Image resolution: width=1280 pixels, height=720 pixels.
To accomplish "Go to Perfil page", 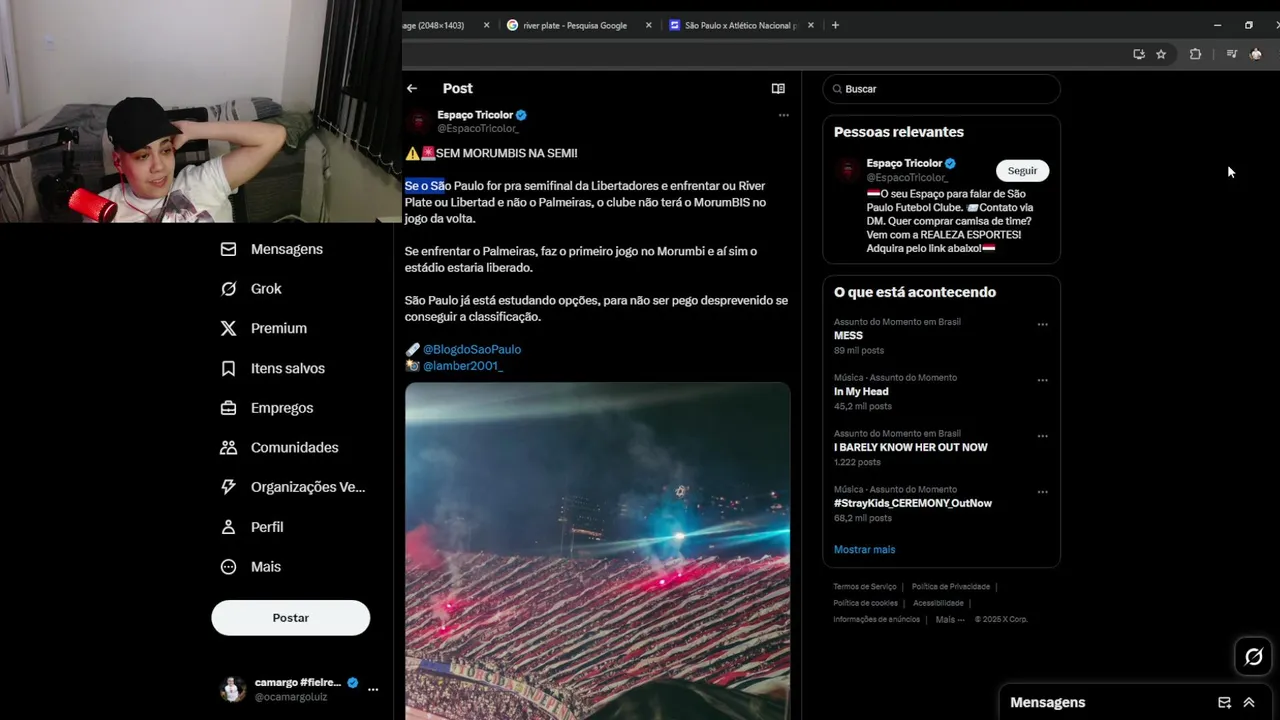I will coord(252,527).
